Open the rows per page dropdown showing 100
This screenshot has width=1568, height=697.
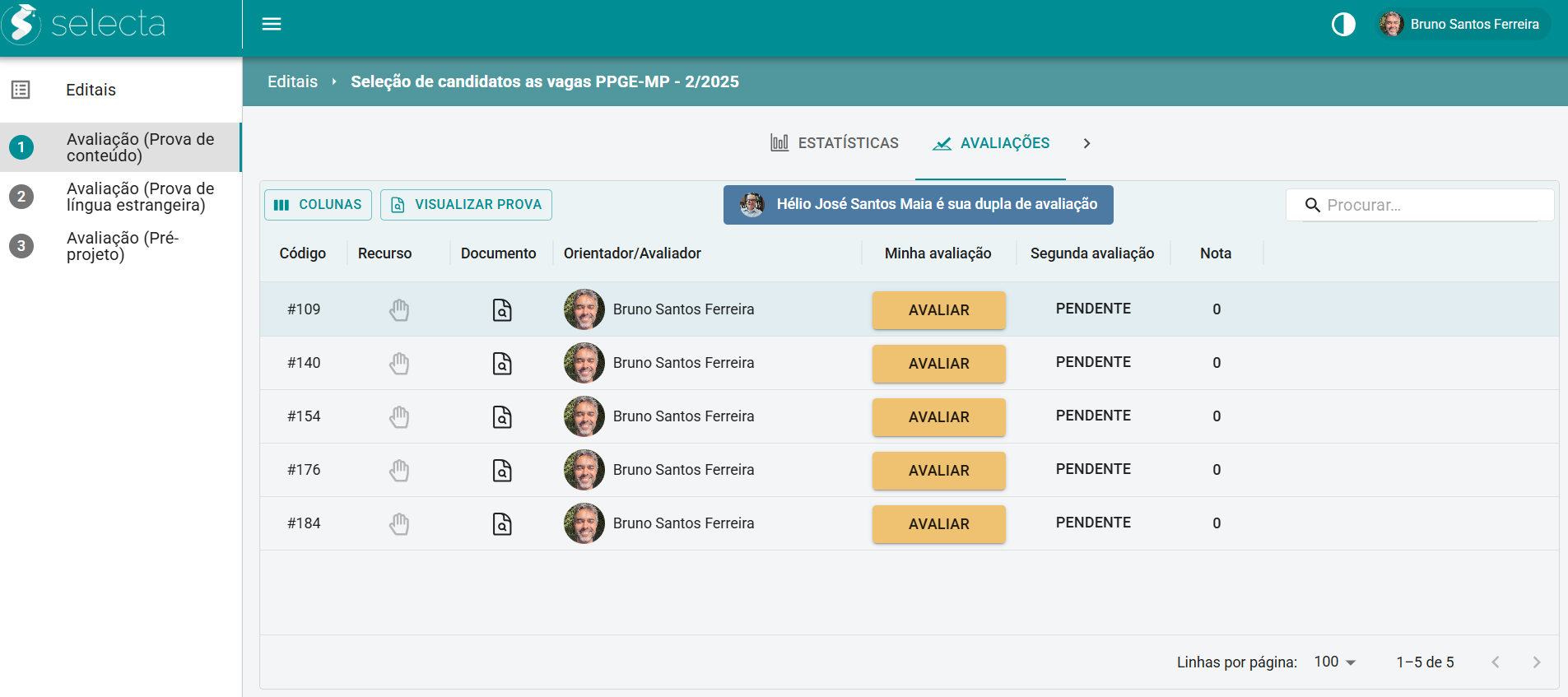click(1334, 662)
